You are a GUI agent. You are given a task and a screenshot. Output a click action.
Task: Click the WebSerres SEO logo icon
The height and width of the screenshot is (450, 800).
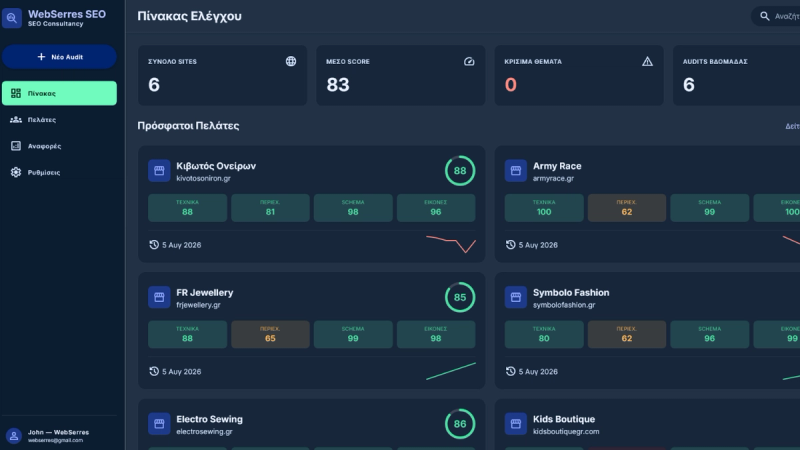(12, 18)
